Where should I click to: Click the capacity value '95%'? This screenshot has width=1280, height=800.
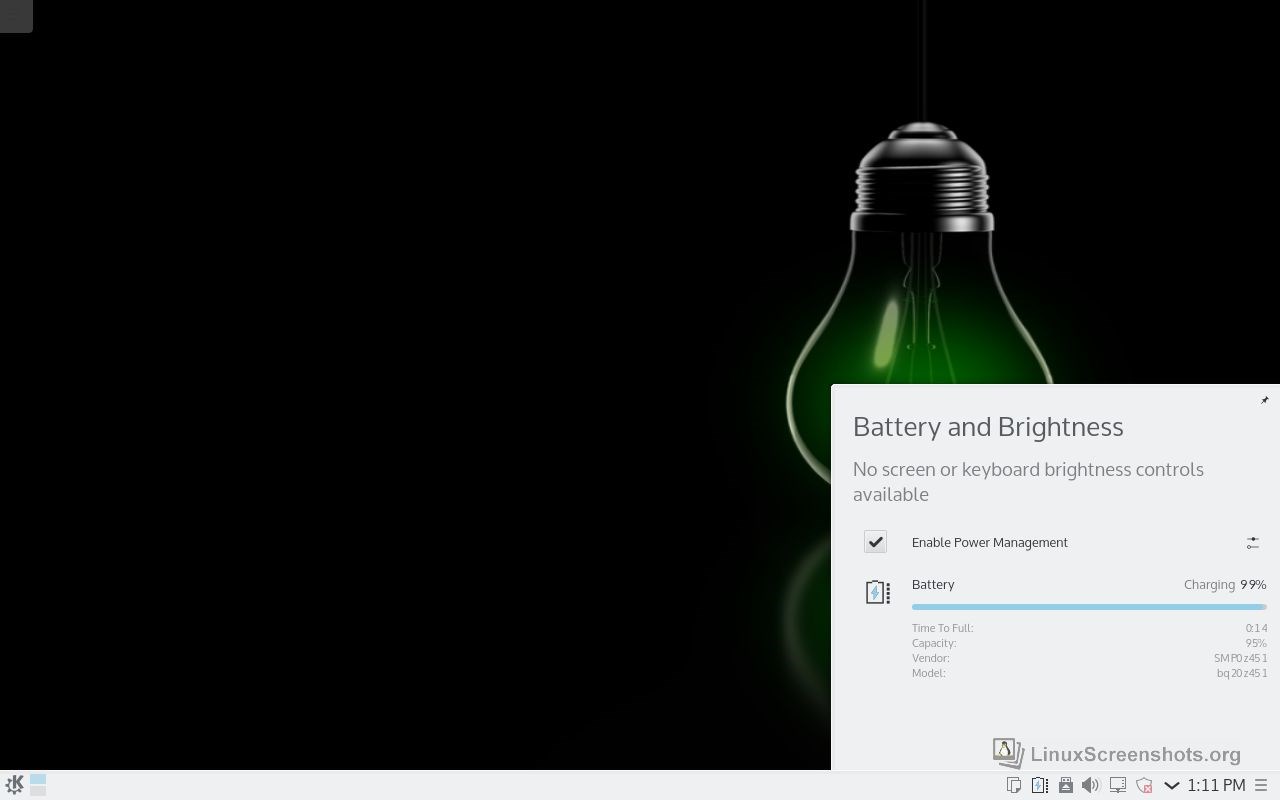[x=1256, y=643]
